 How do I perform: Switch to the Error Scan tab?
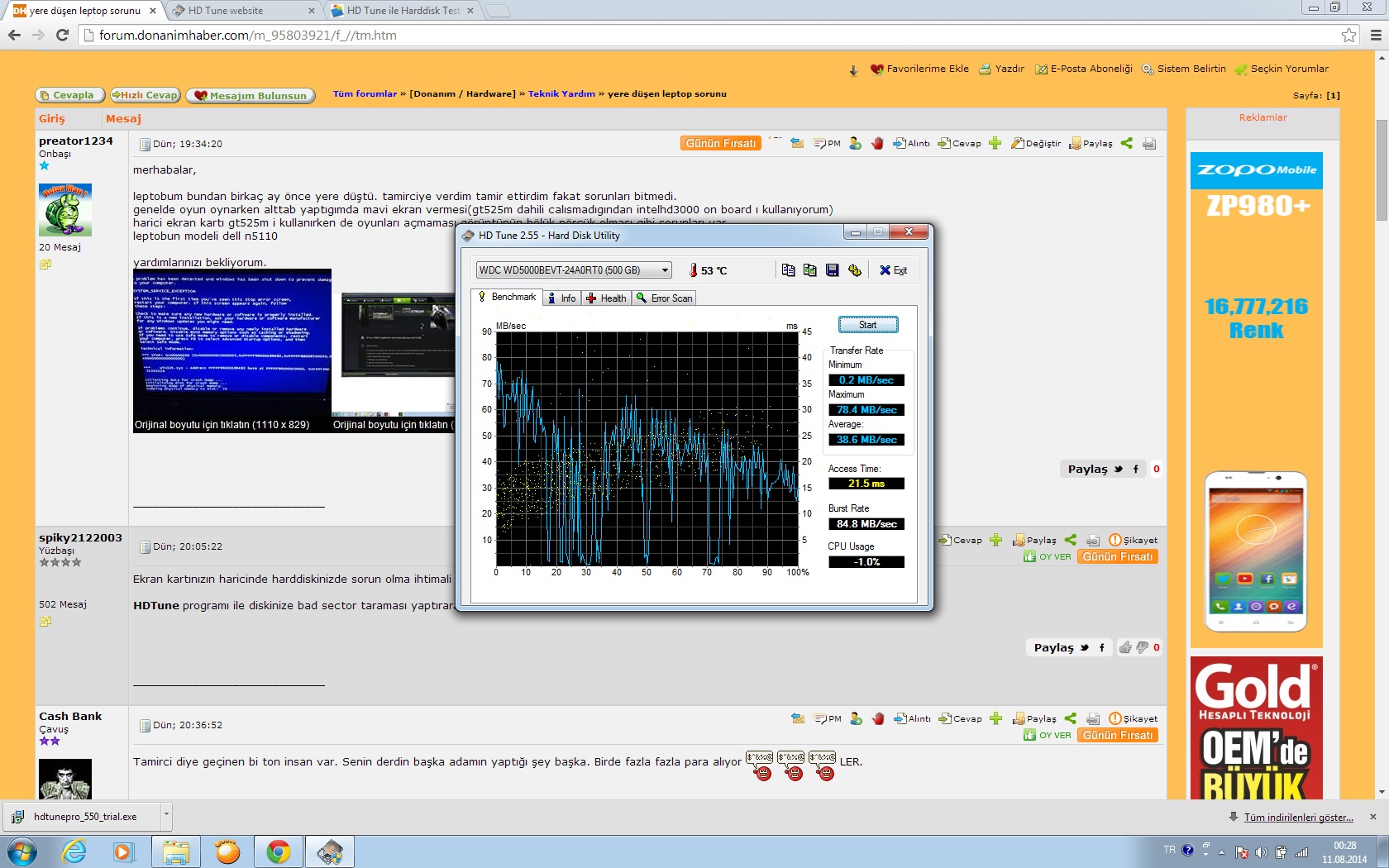pos(665,298)
